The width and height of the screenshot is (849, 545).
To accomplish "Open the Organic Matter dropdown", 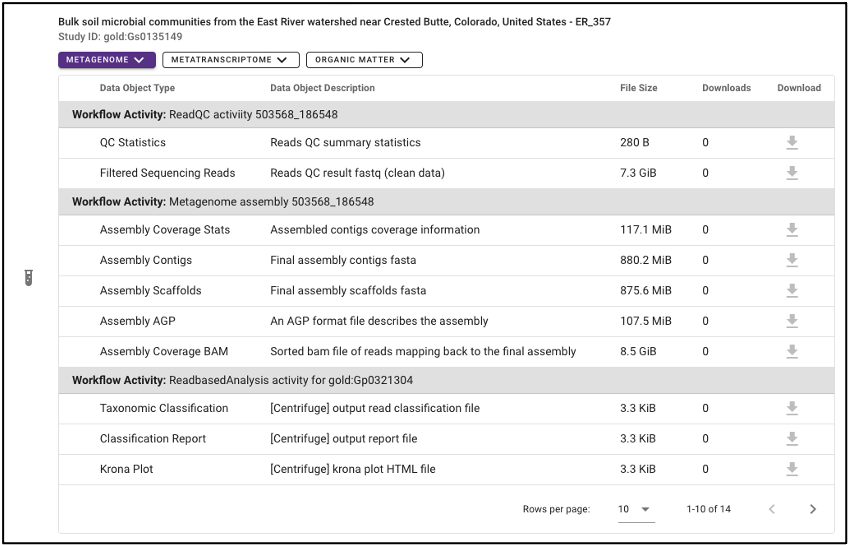I will pos(364,60).
